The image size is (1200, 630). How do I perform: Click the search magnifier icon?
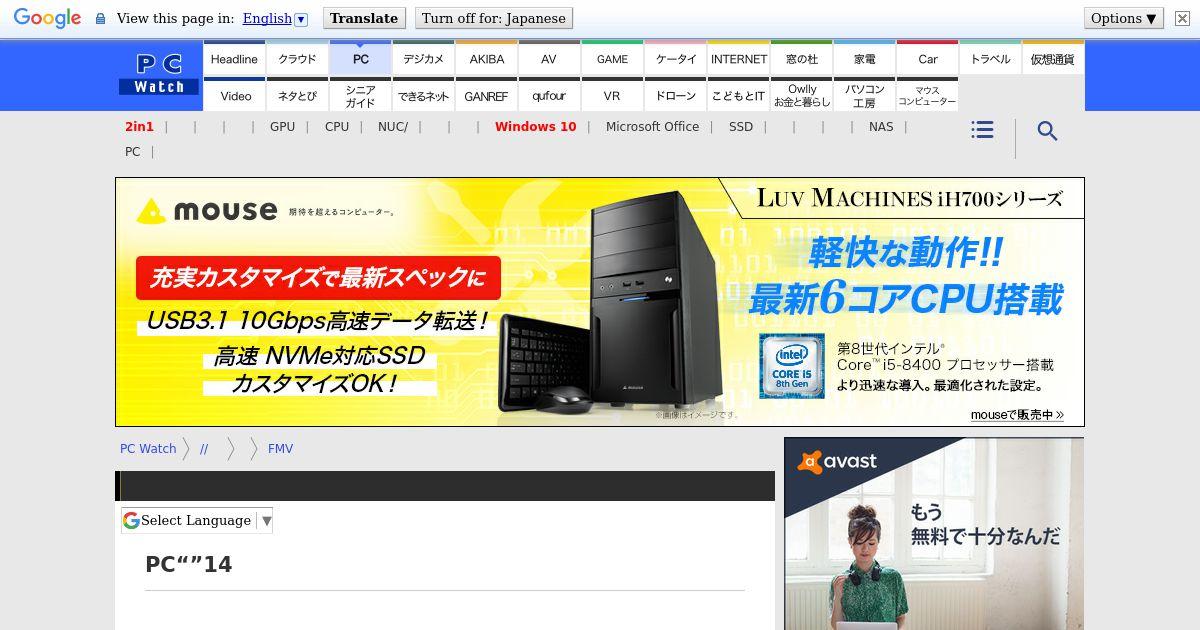coord(1047,131)
